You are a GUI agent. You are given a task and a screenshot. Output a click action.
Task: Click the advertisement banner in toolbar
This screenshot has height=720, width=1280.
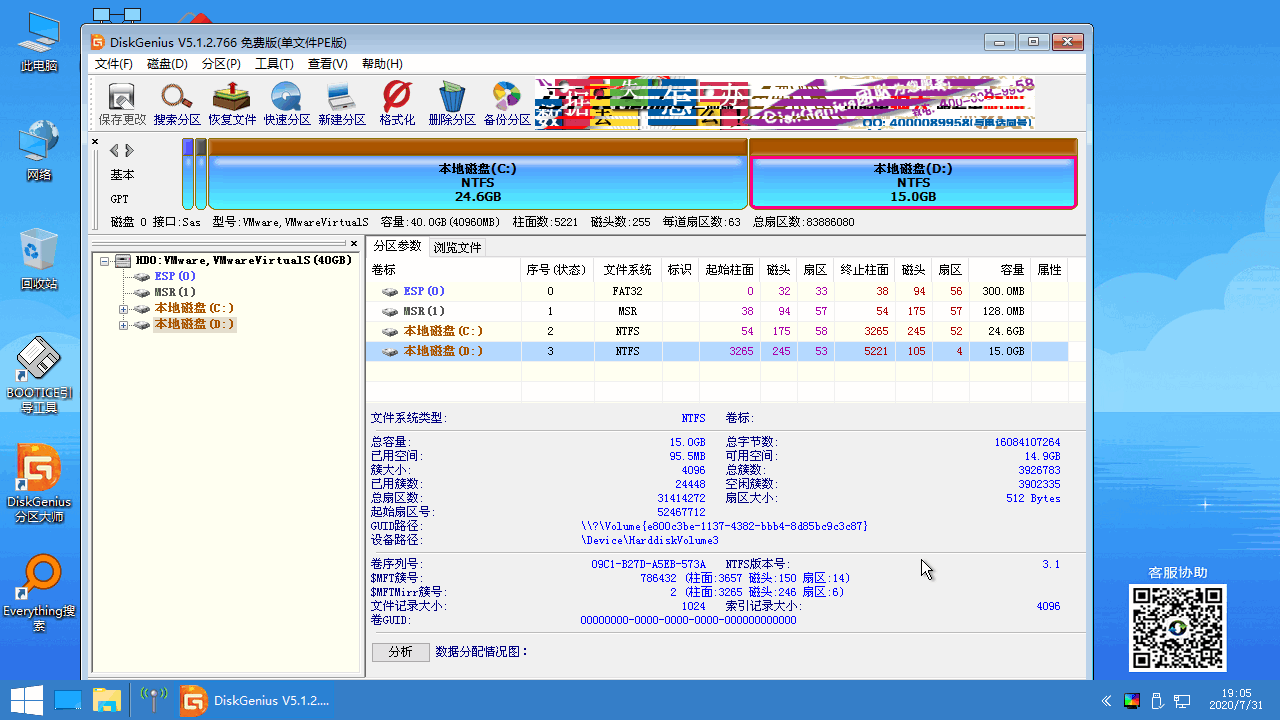click(785, 104)
